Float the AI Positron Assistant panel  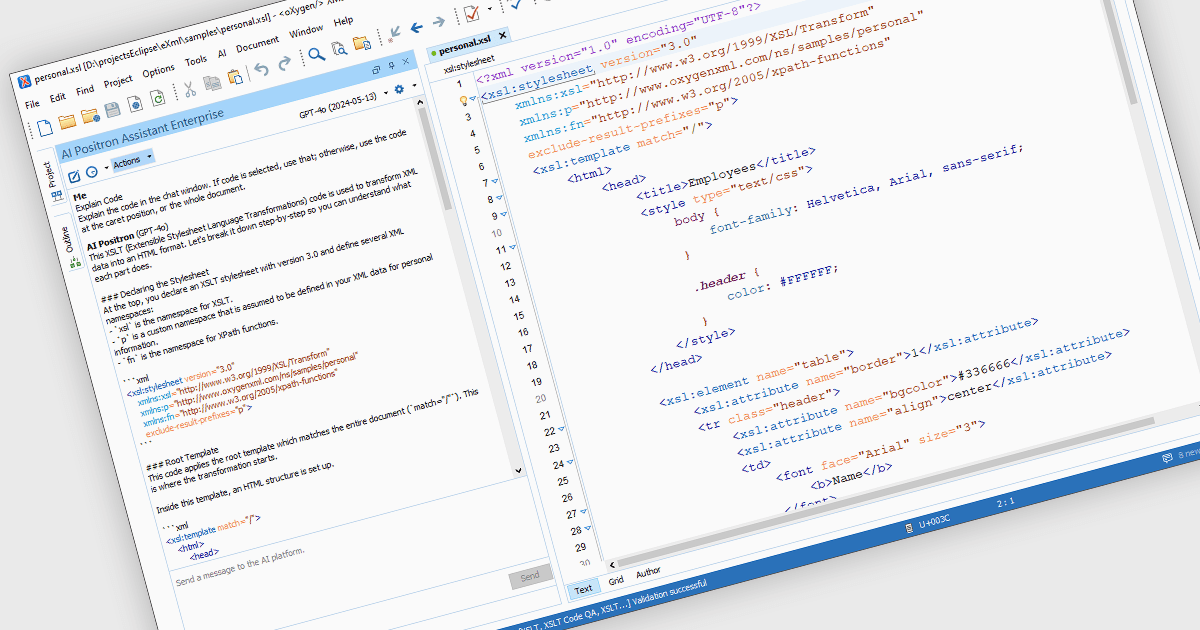[376, 71]
